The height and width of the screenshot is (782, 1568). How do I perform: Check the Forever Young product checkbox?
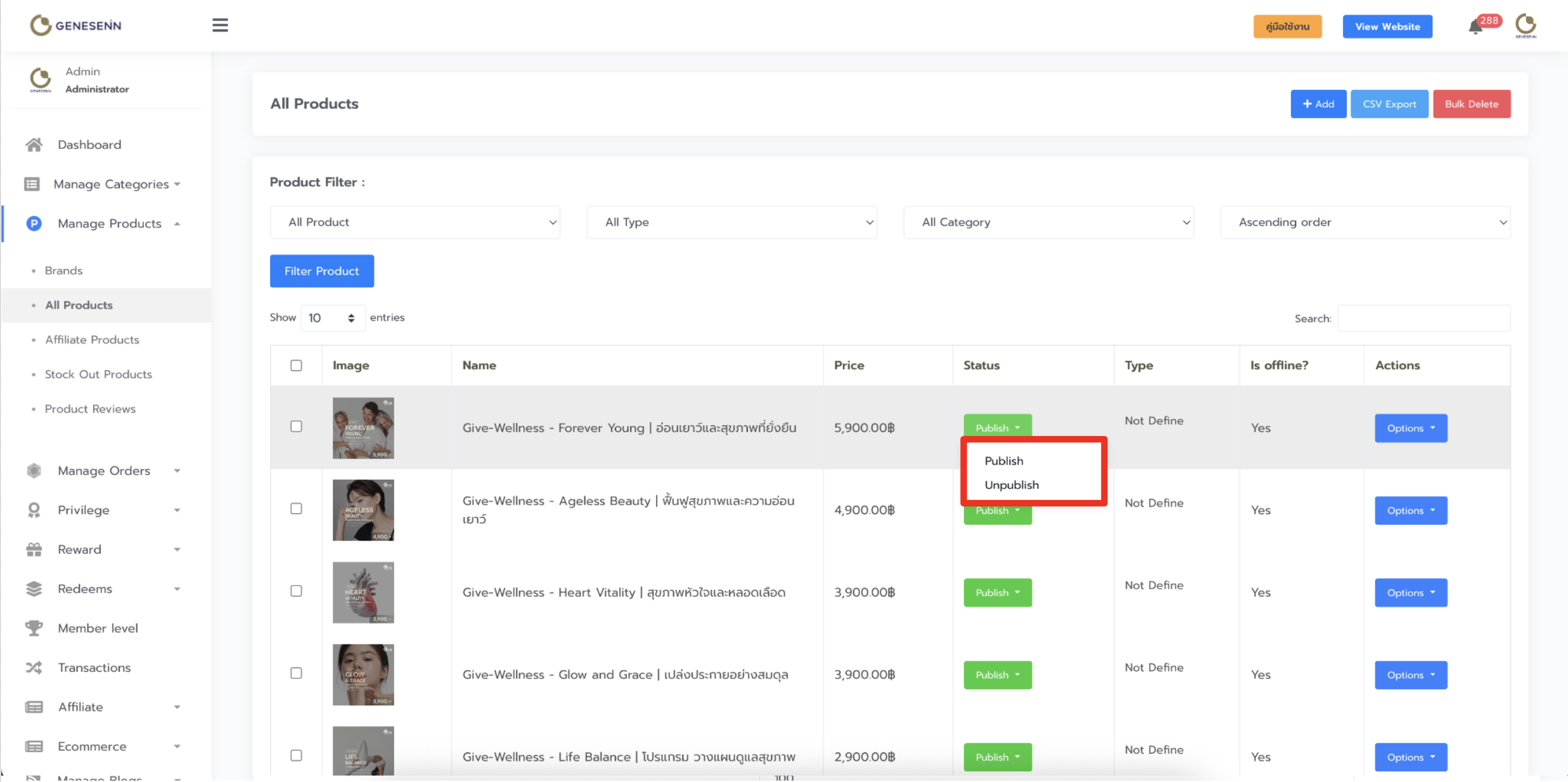tap(296, 426)
